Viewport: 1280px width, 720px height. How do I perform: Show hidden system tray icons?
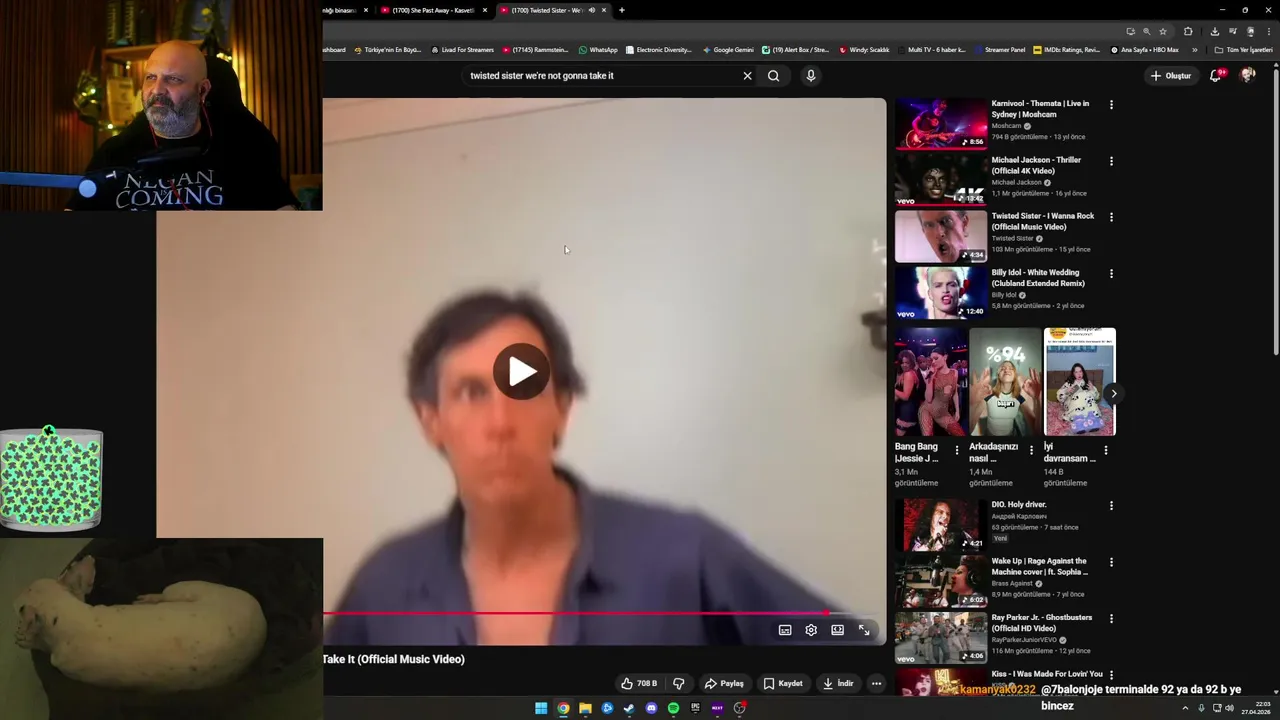(x=1187, y=708)
